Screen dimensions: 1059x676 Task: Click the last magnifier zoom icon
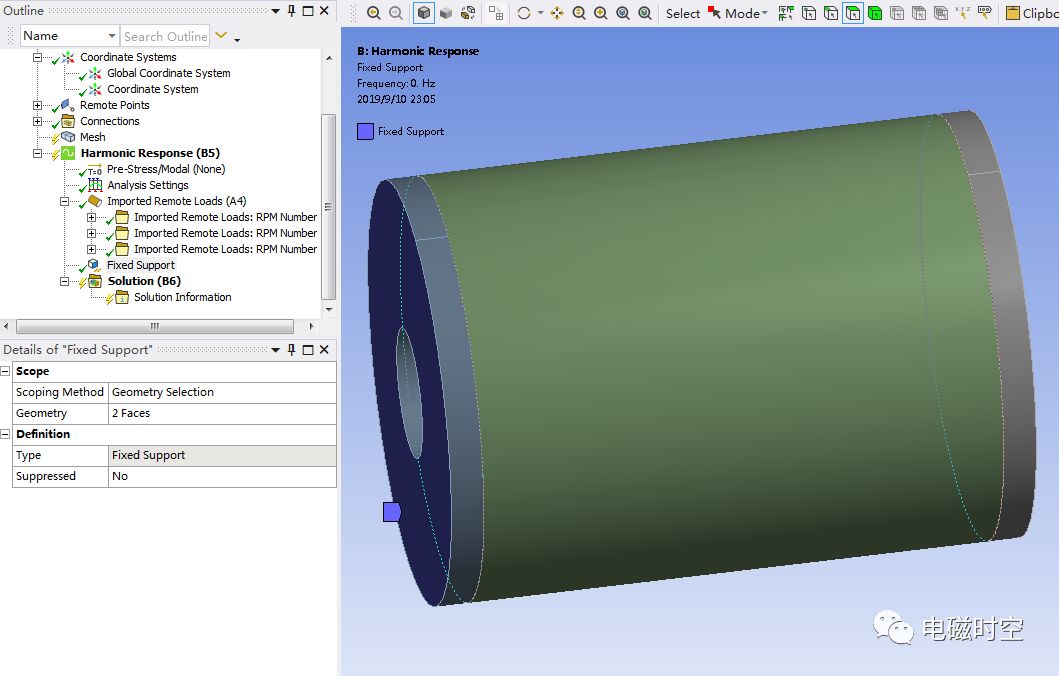pos(645,13)
